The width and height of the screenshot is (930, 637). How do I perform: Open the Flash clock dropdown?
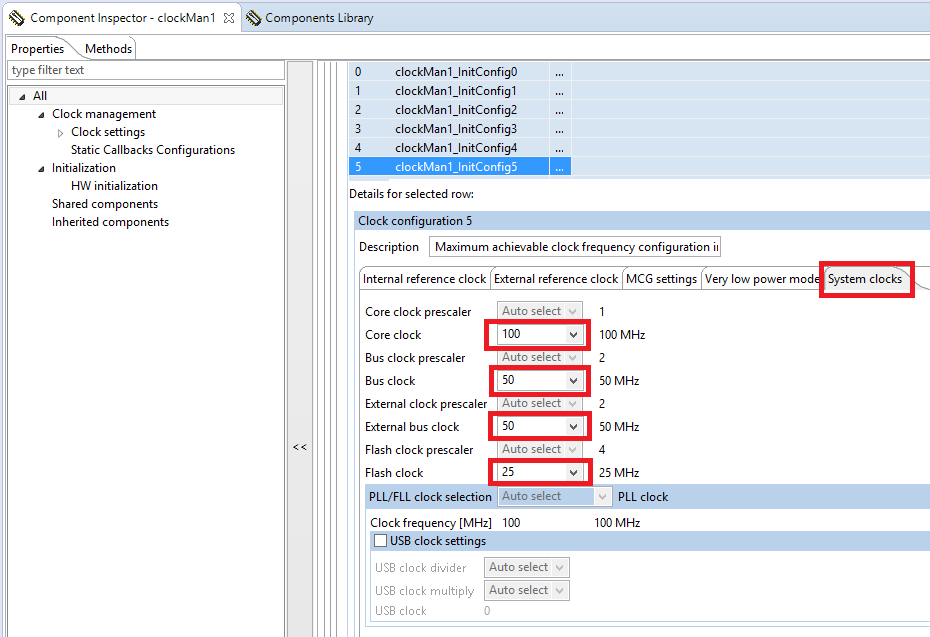pos(573,473)
